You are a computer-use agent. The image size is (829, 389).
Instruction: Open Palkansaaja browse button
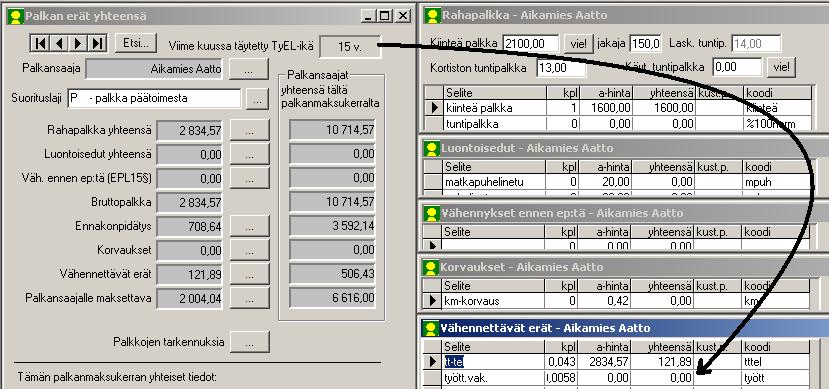249,69
